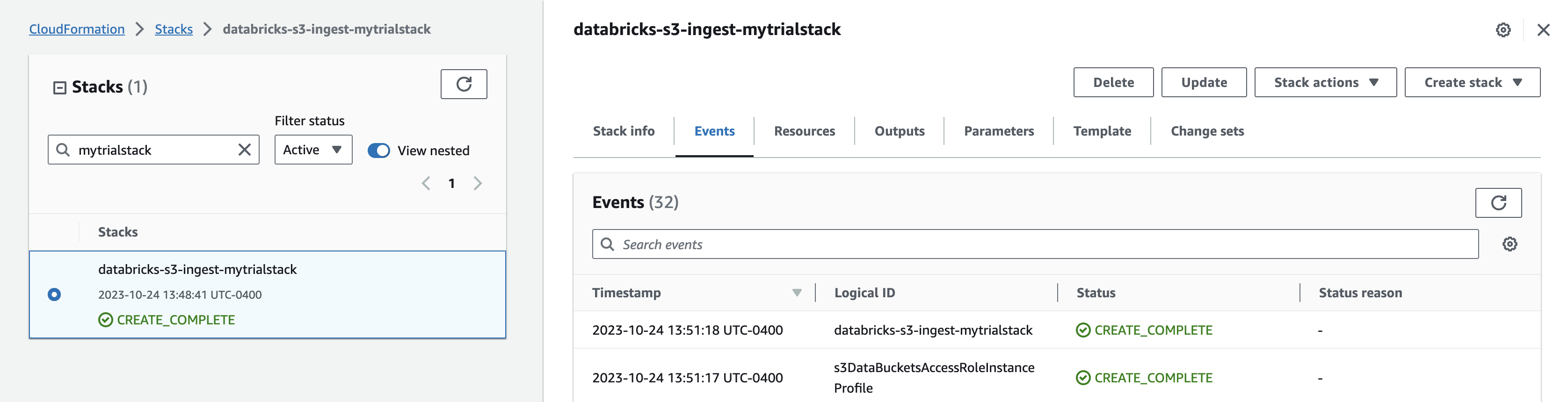Collapse the Stacks panel
Screen dimensions: 1568x402
(60, 87)
